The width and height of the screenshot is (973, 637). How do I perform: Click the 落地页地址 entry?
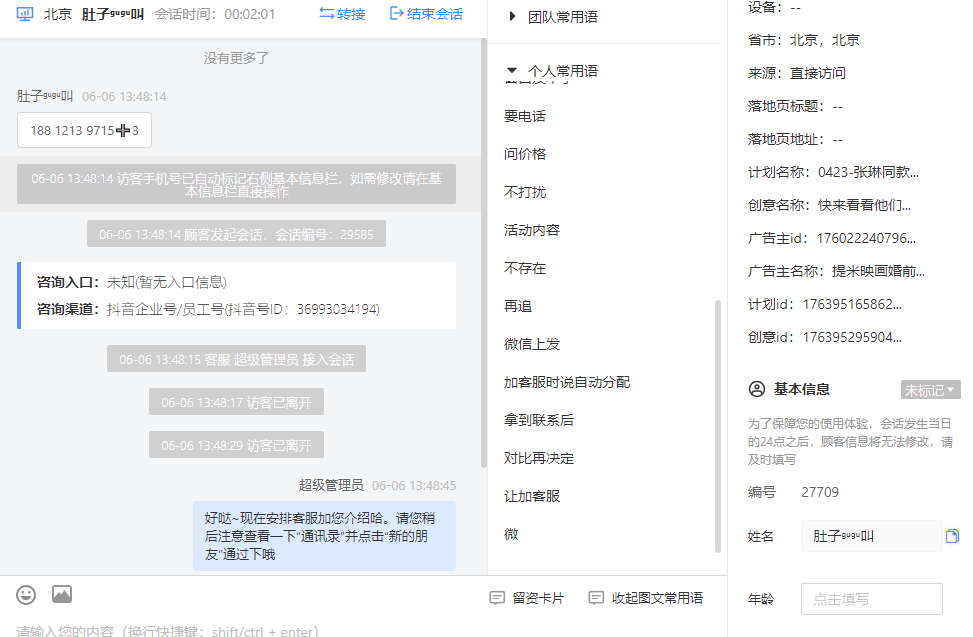coord(795,140)
